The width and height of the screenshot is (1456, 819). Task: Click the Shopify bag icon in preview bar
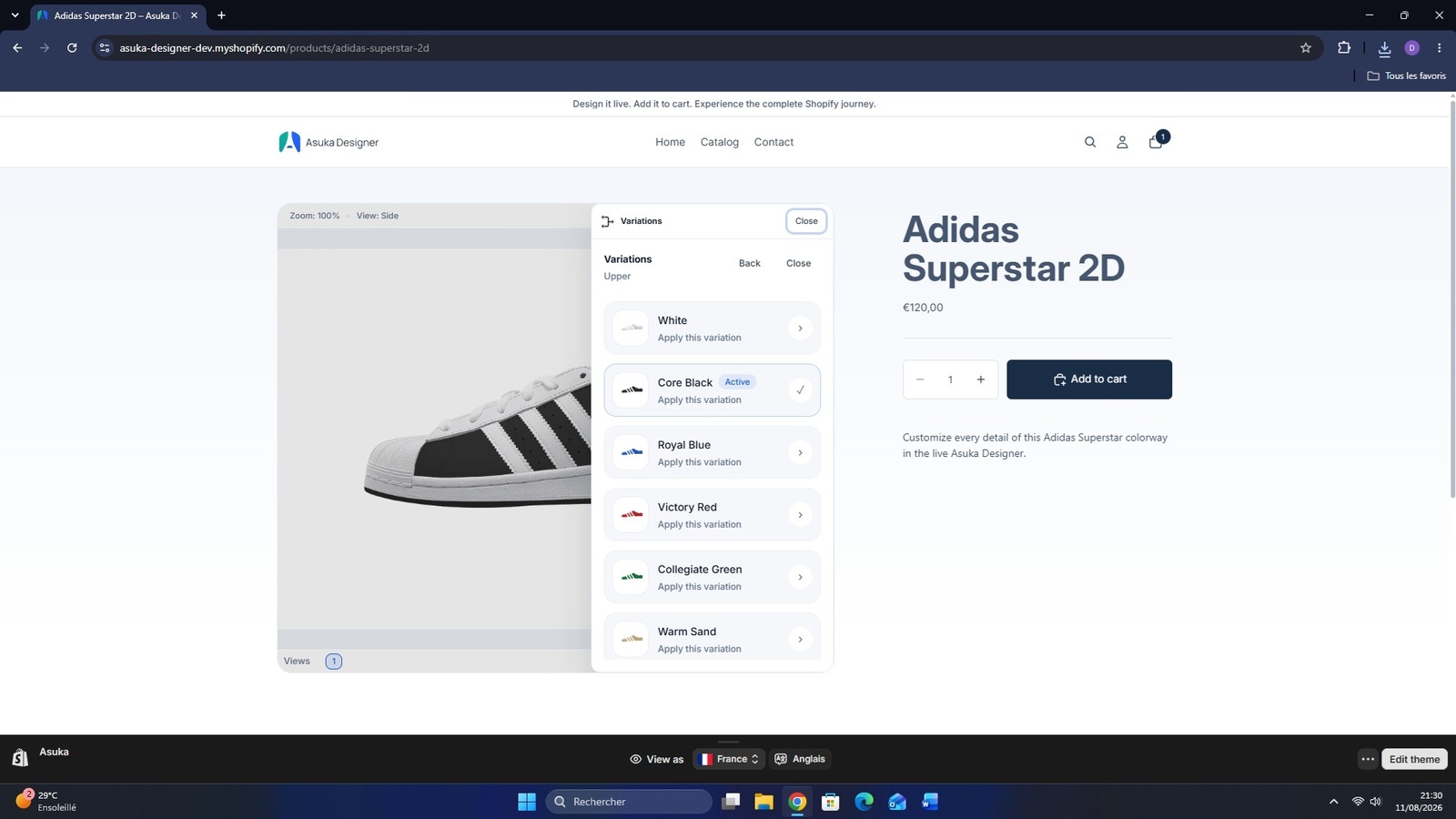20,757
